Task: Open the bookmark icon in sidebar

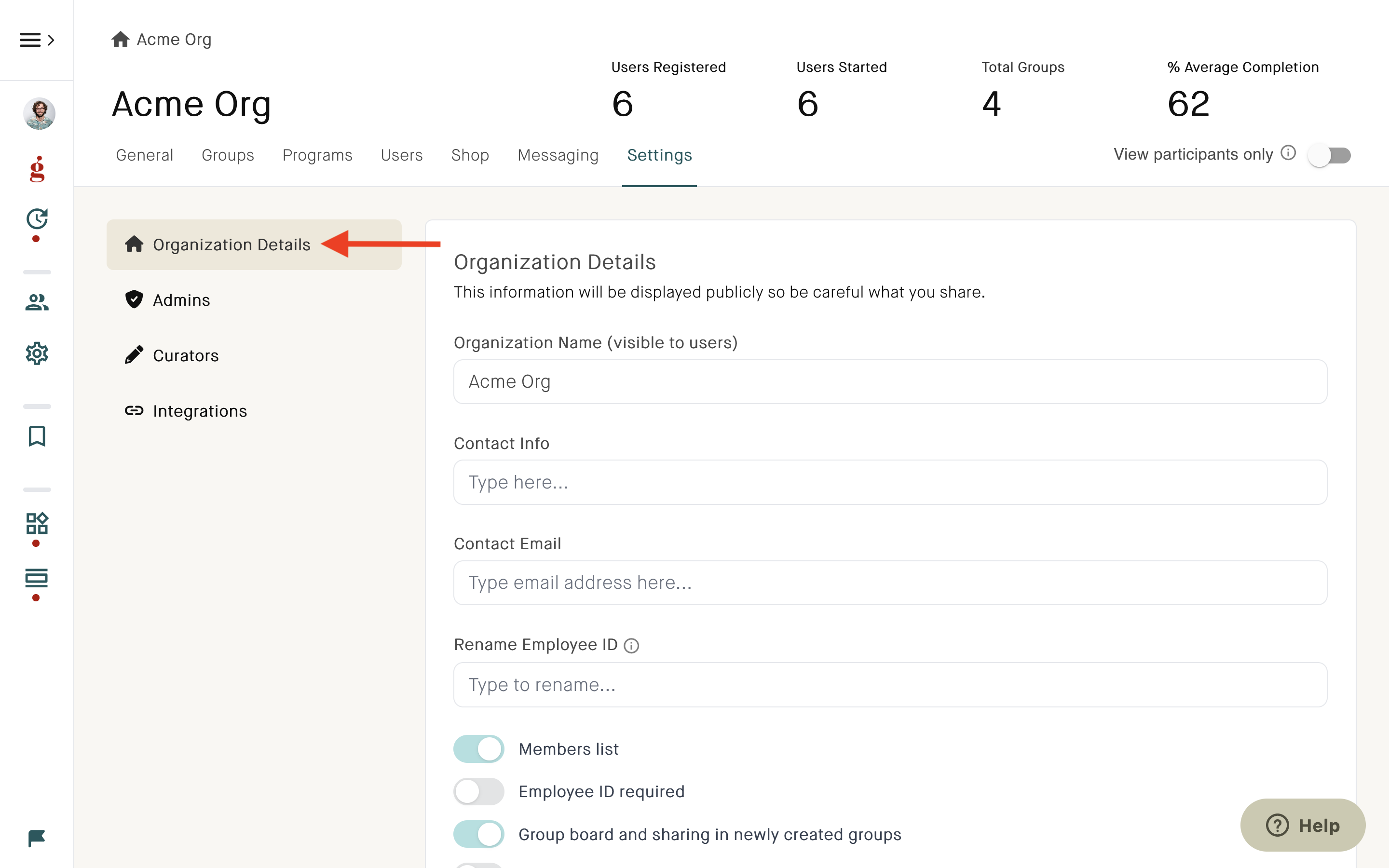Action: click(37, 436)
